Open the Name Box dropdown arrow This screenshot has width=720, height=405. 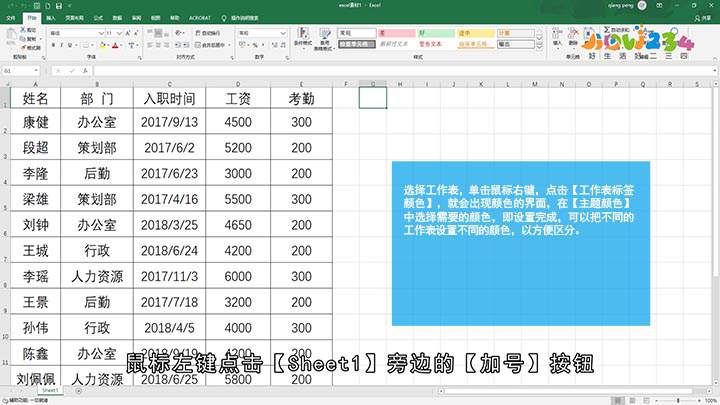[x=35, y=71]
